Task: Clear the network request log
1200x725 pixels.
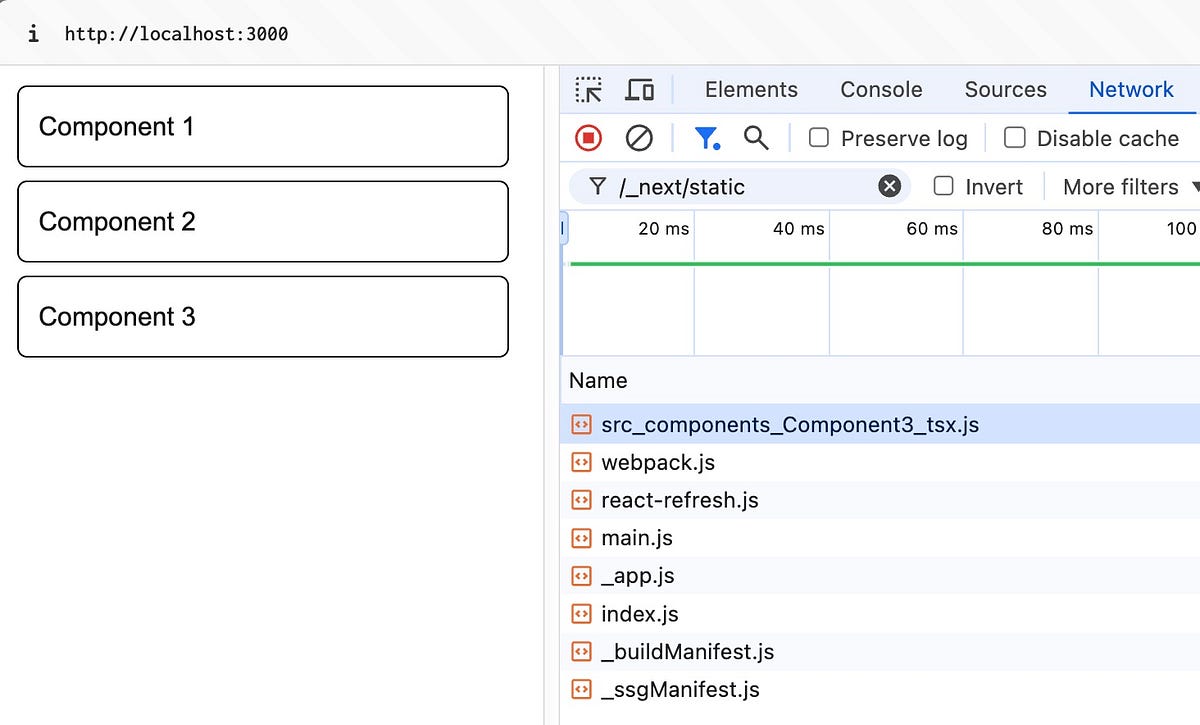Action: pos(640,138)
